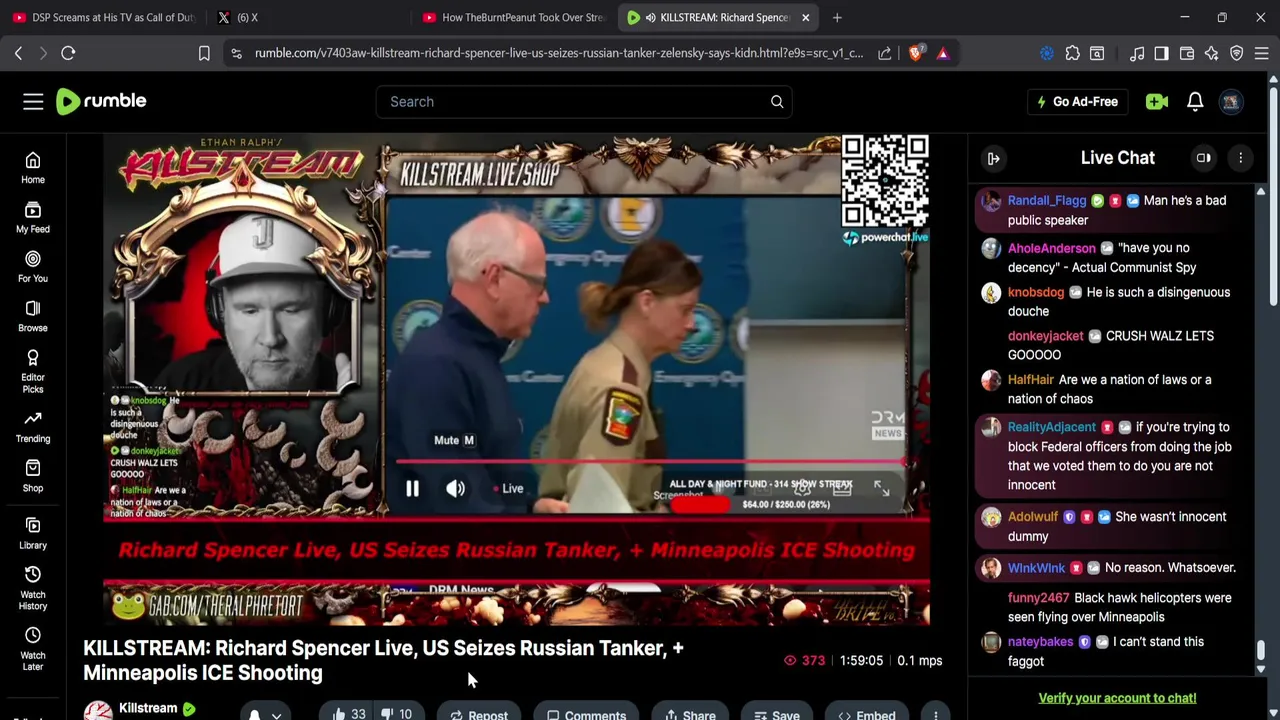Viewport: 1280px width, 720px height.
Task: Open Brave Shields icon in address bar
Action: (x=915, y=53)
